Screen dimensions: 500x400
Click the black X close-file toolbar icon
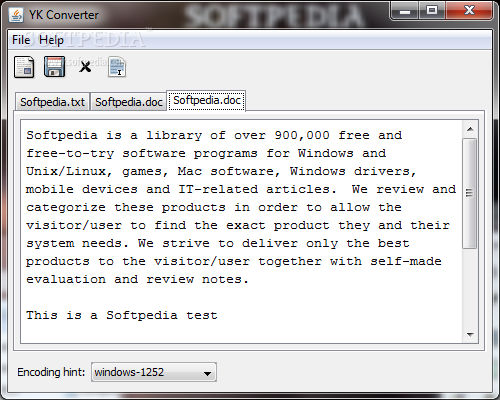[85, 67]
